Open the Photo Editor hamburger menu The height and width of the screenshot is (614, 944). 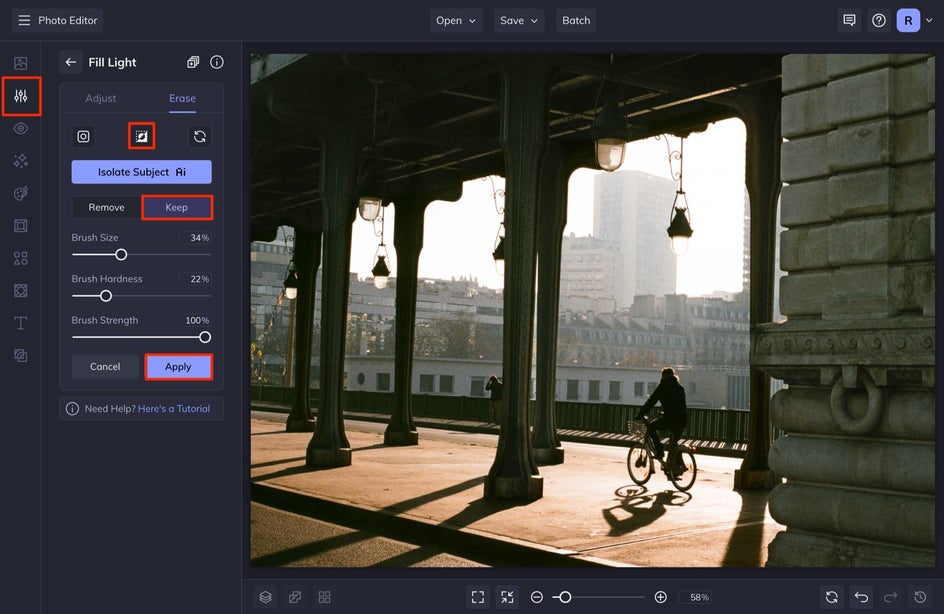(x=24, y=20)
